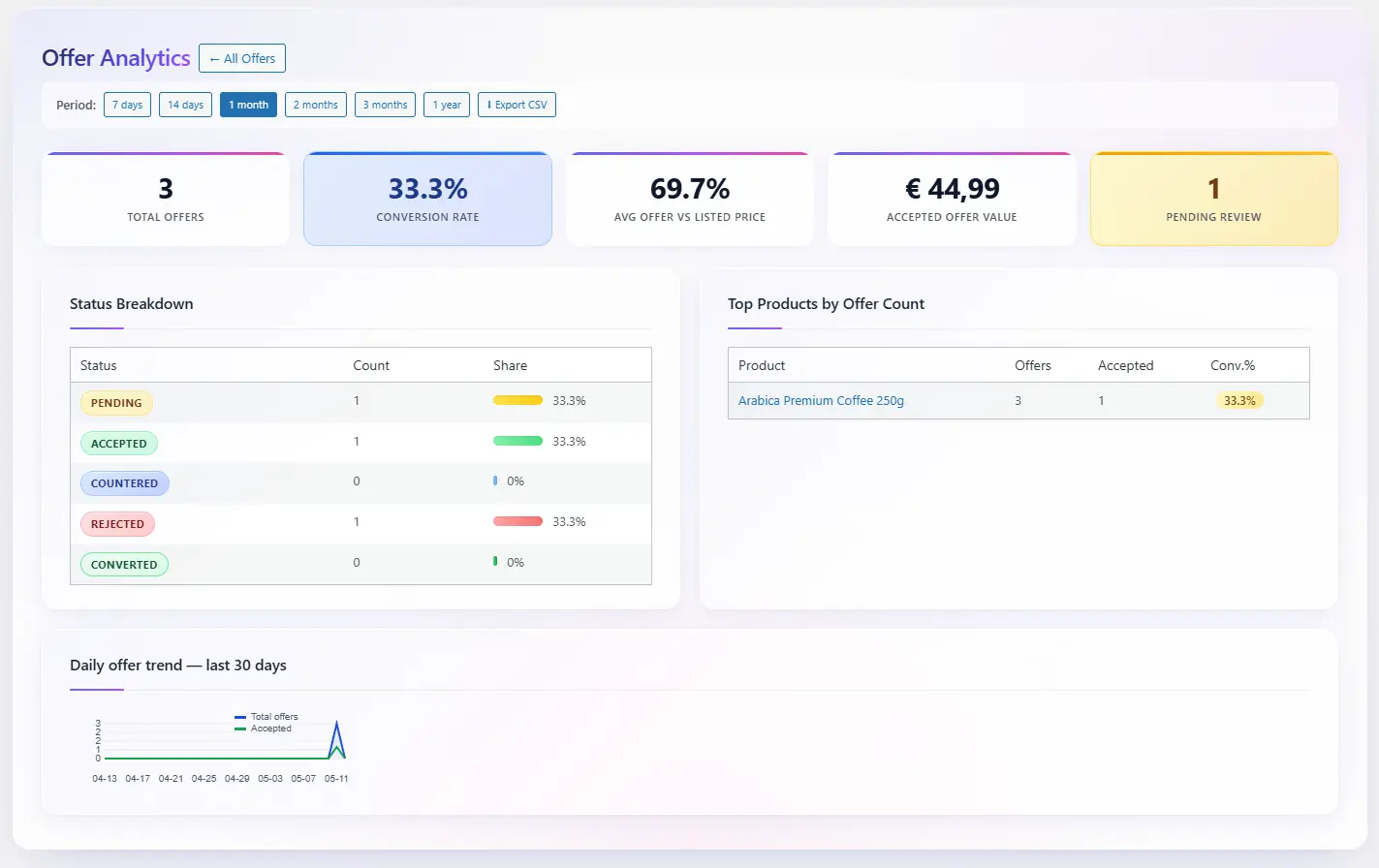Click the CONVERTED status badge
The height and width of the screenshot is (868, 1379).
tap(124, 565)
